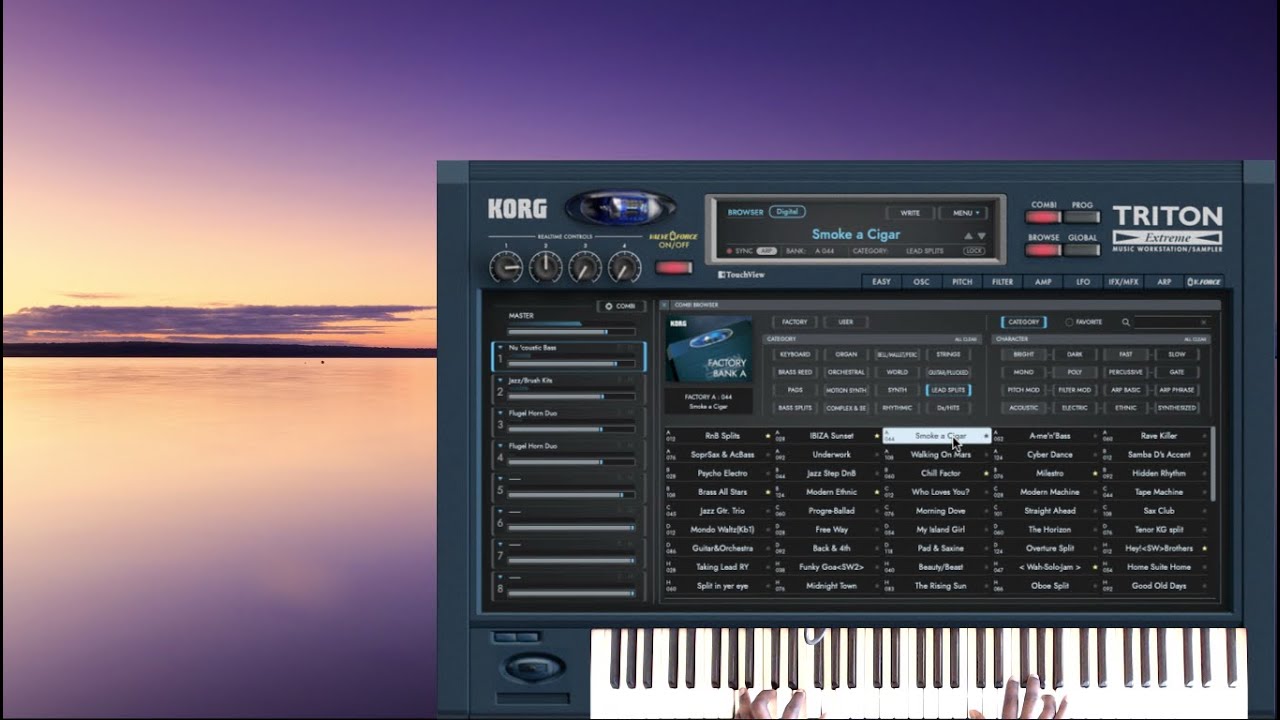Open the MENU dropdown
This screenshot has width=1280, height=720.
click(x=964, y=213)
